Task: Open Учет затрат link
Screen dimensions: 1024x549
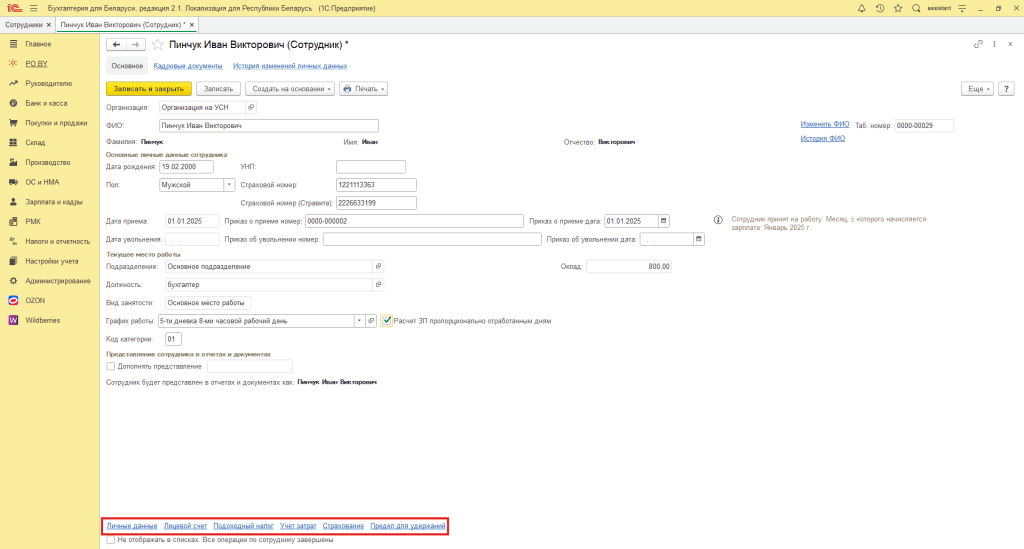Action: (x=298, y=526)
